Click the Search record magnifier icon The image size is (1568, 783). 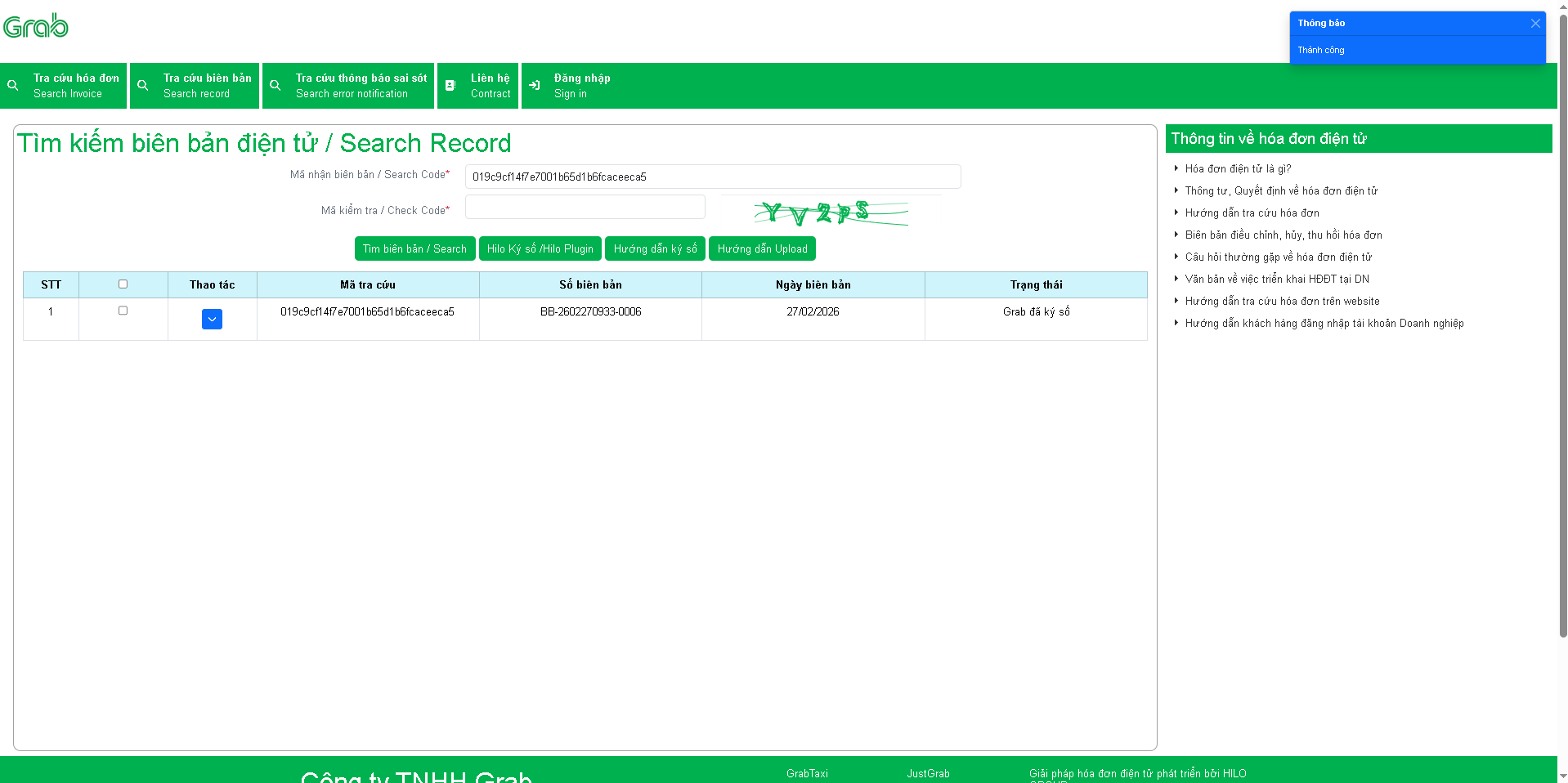coord(143,86)
